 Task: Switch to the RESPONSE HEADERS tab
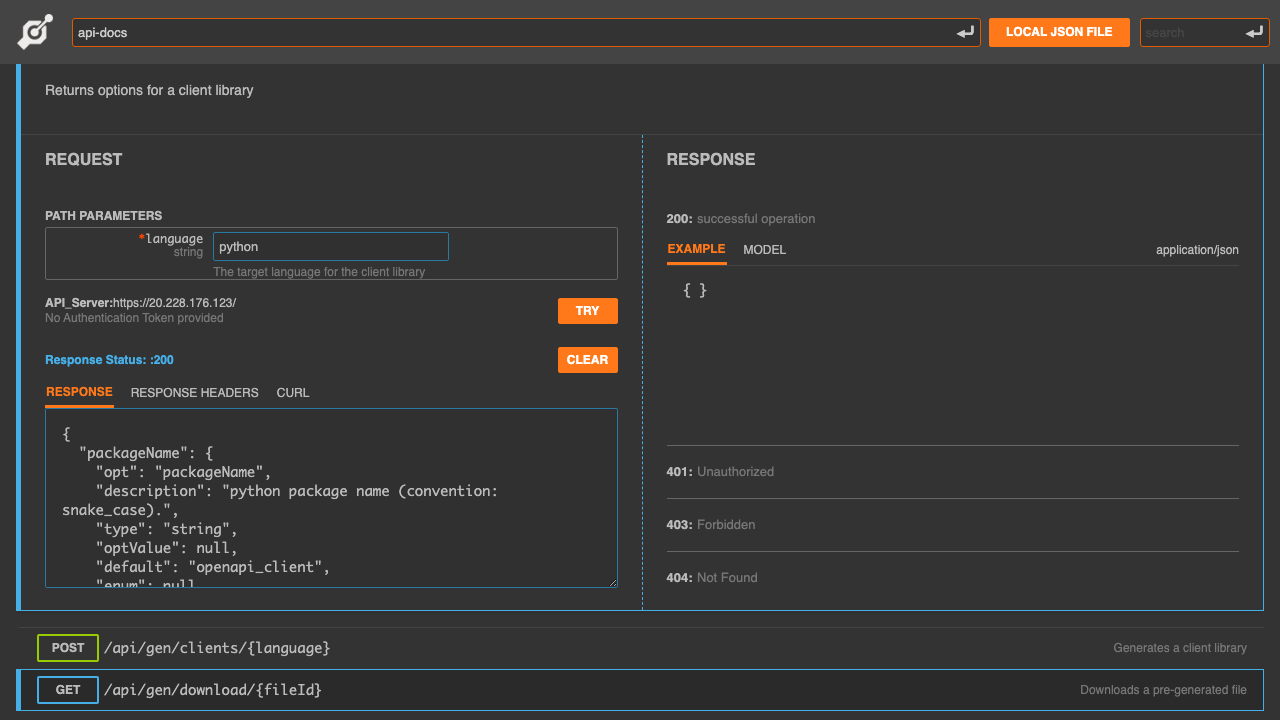coord(195,393)
